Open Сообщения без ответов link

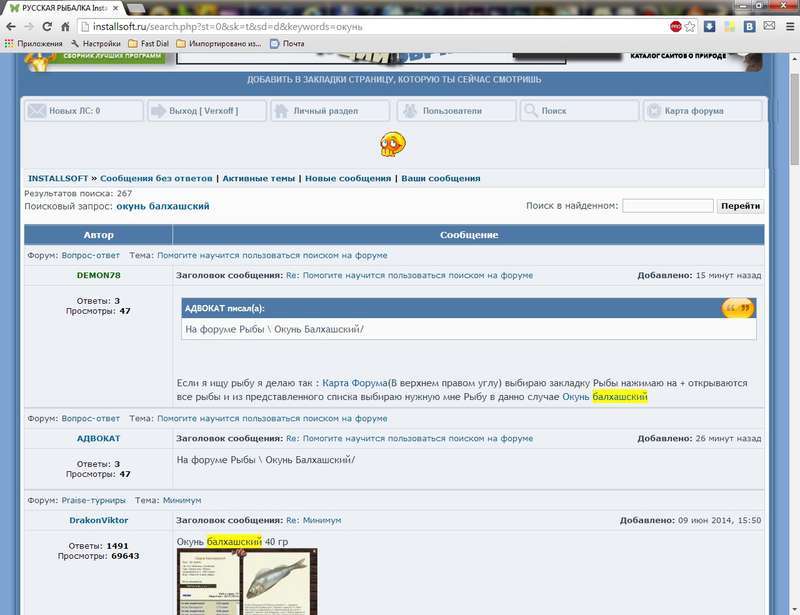[156, 179]
